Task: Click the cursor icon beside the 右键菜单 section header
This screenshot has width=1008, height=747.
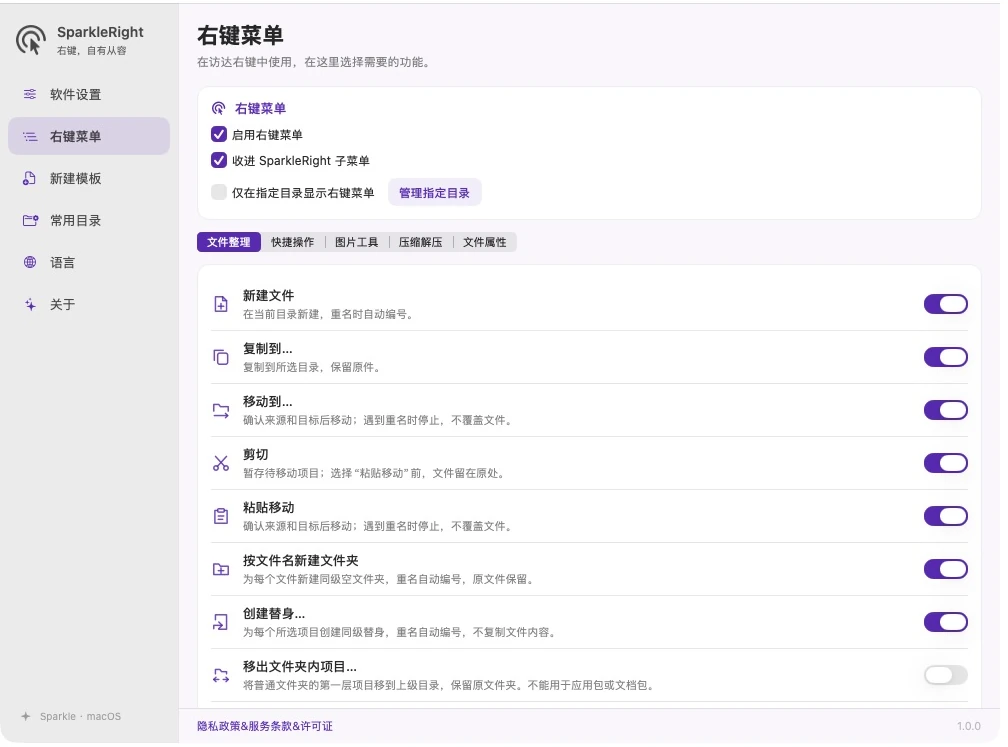Action: tap(219, 108)
